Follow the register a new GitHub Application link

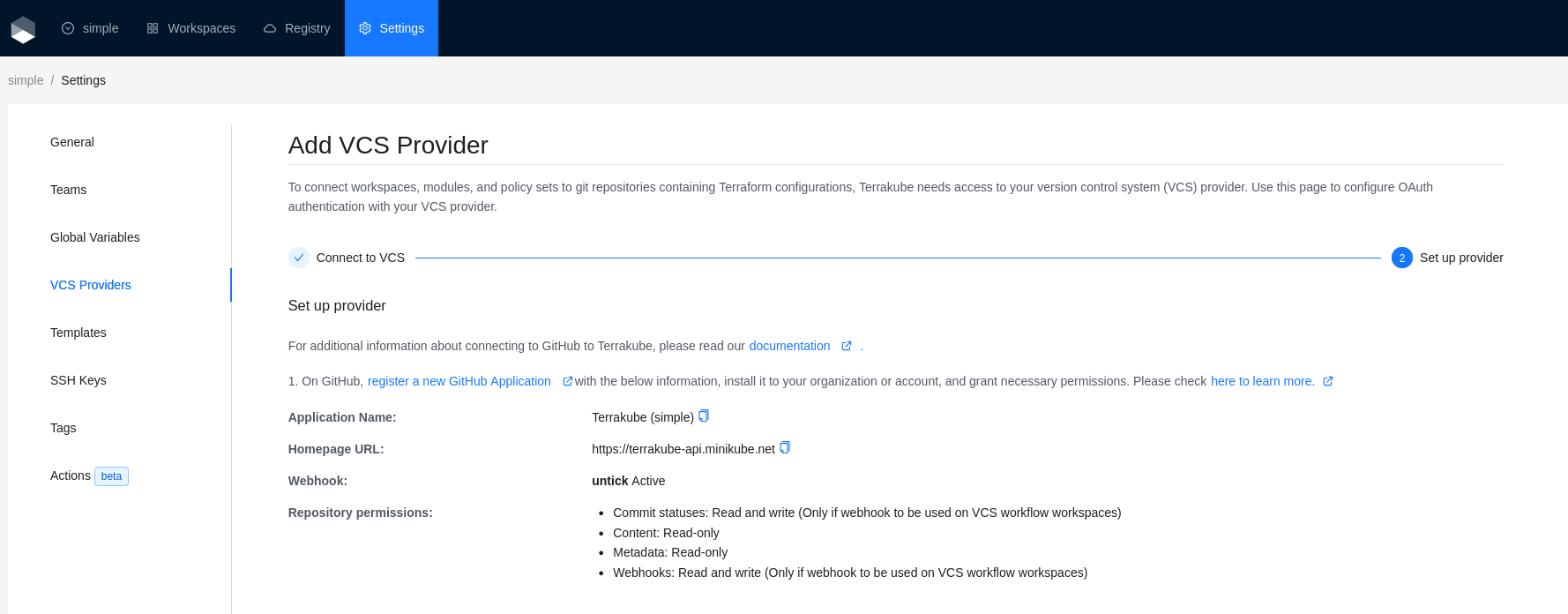pyautogui.click(x=459, y=381)
